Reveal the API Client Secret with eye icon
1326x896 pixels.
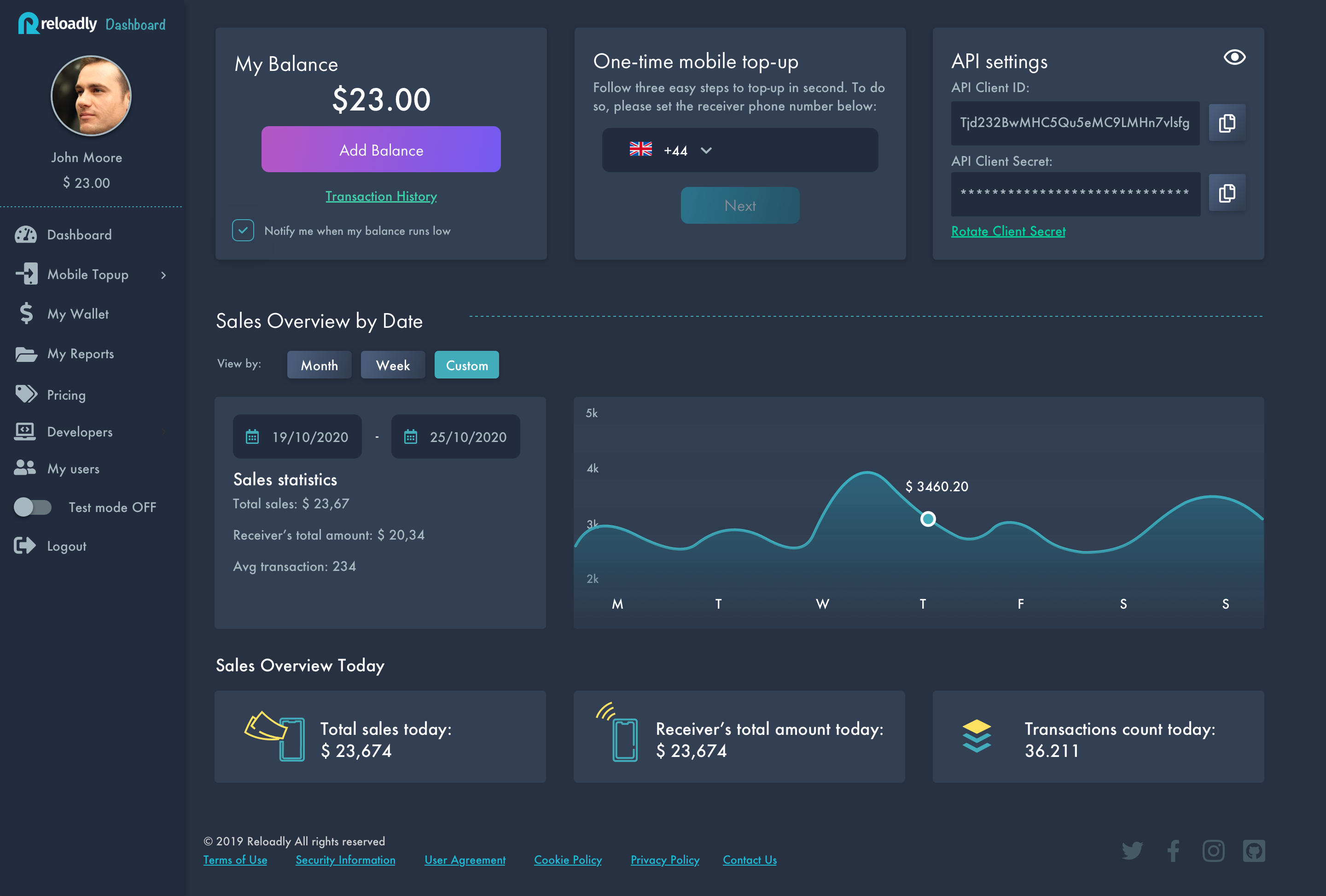coord(1234,57)
